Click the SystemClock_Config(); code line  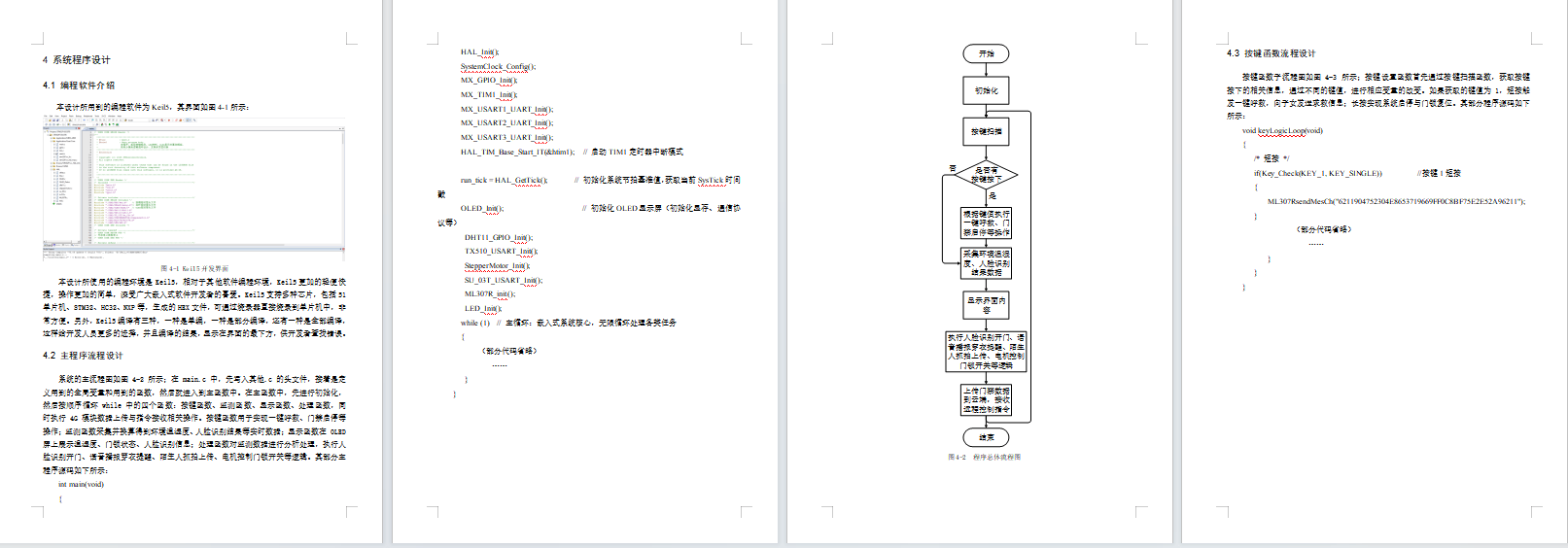(498, 67)
